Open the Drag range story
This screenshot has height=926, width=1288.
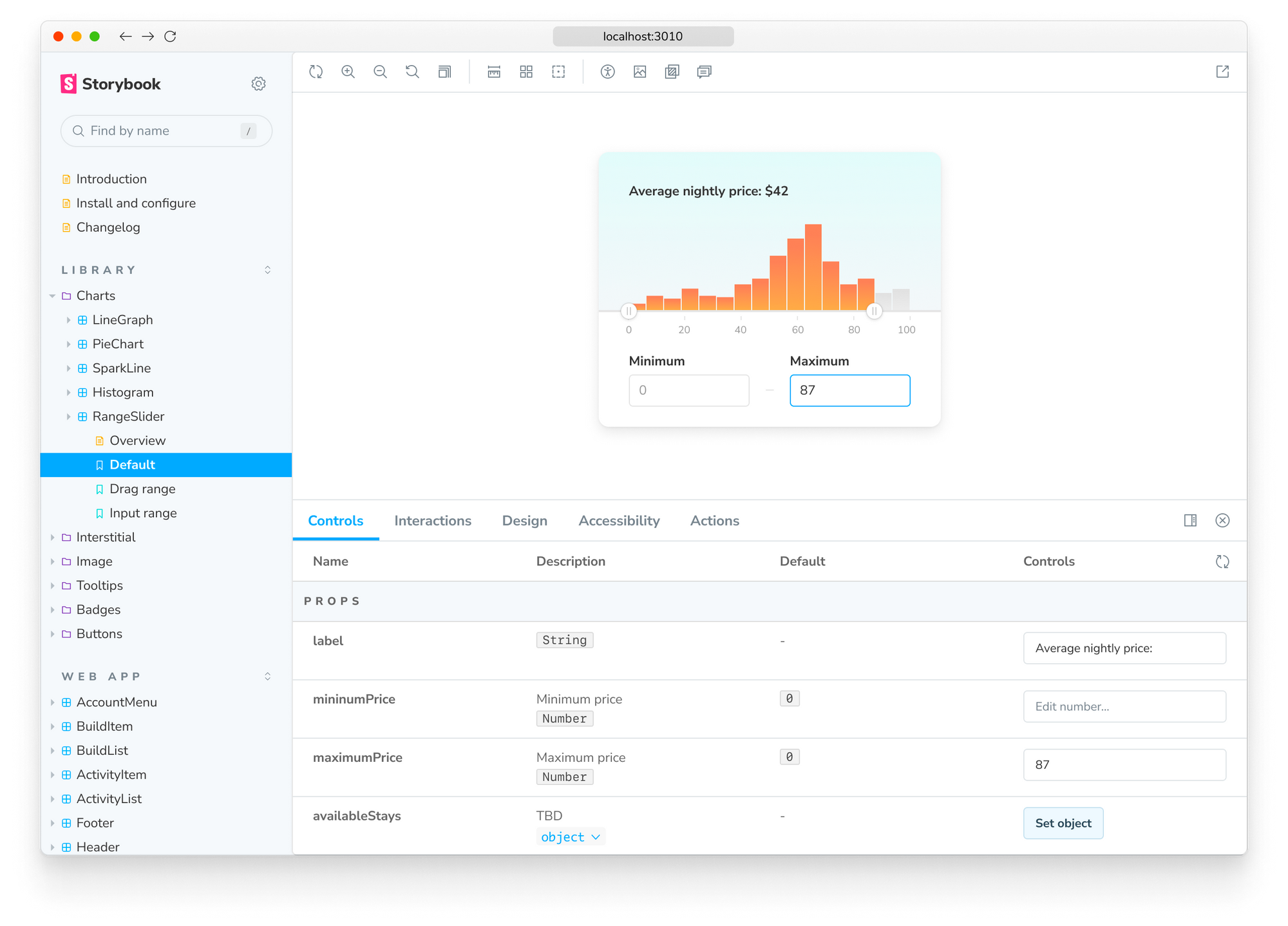coord(142,489)
